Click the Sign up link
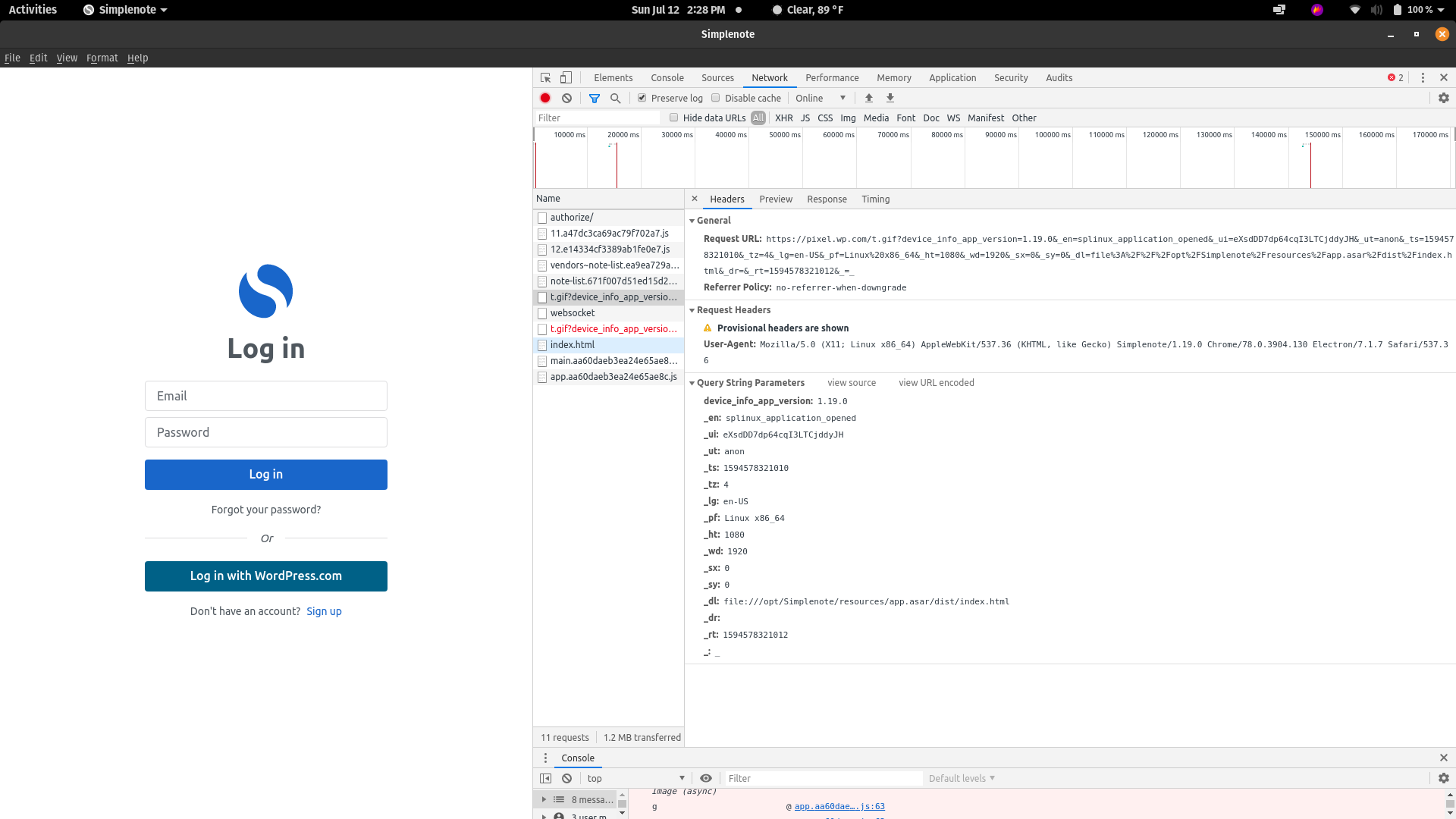1456x819 pixels. (324, 611)
